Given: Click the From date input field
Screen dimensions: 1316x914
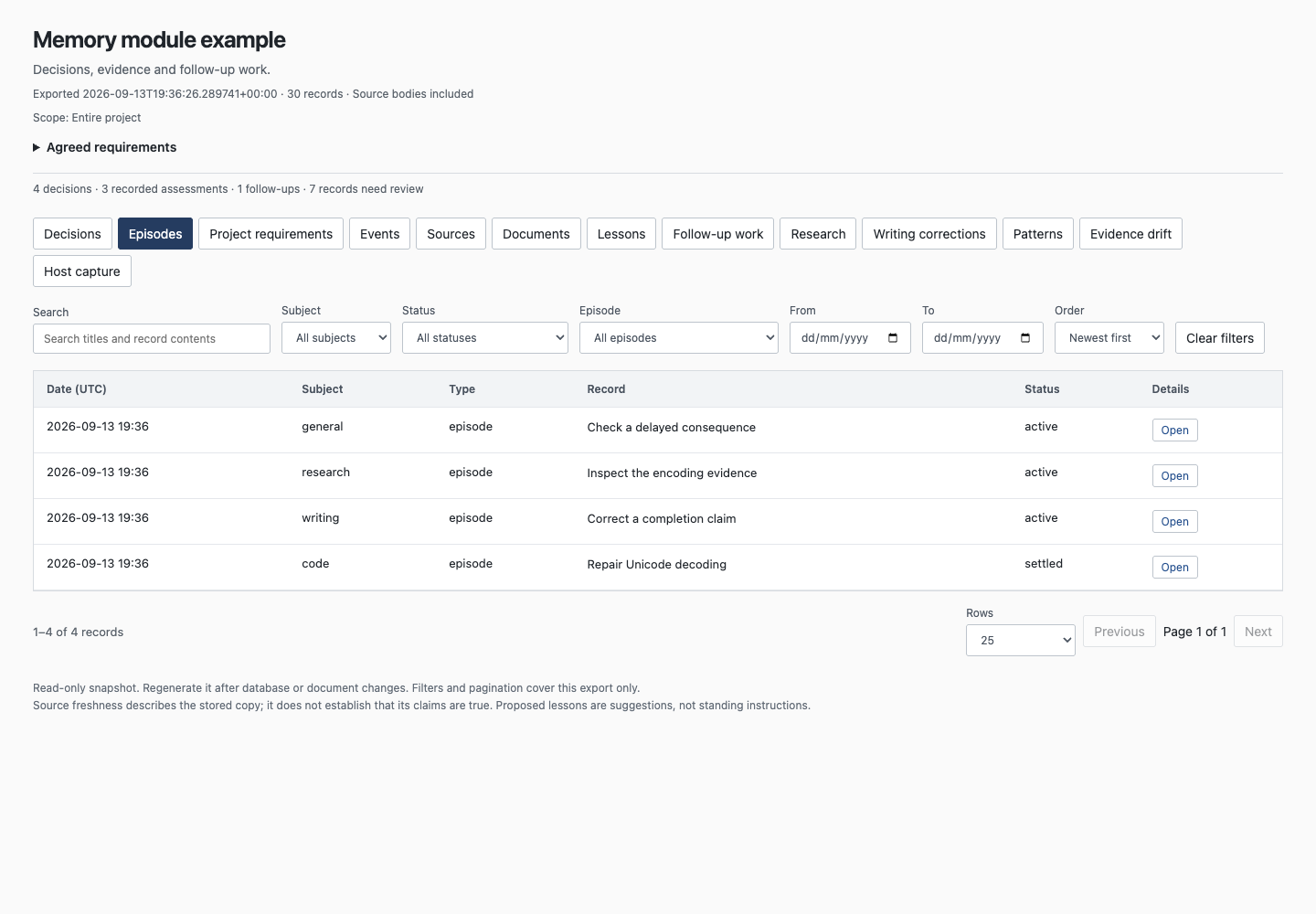Looking at the screenshot, I should (x=850, y=338).
